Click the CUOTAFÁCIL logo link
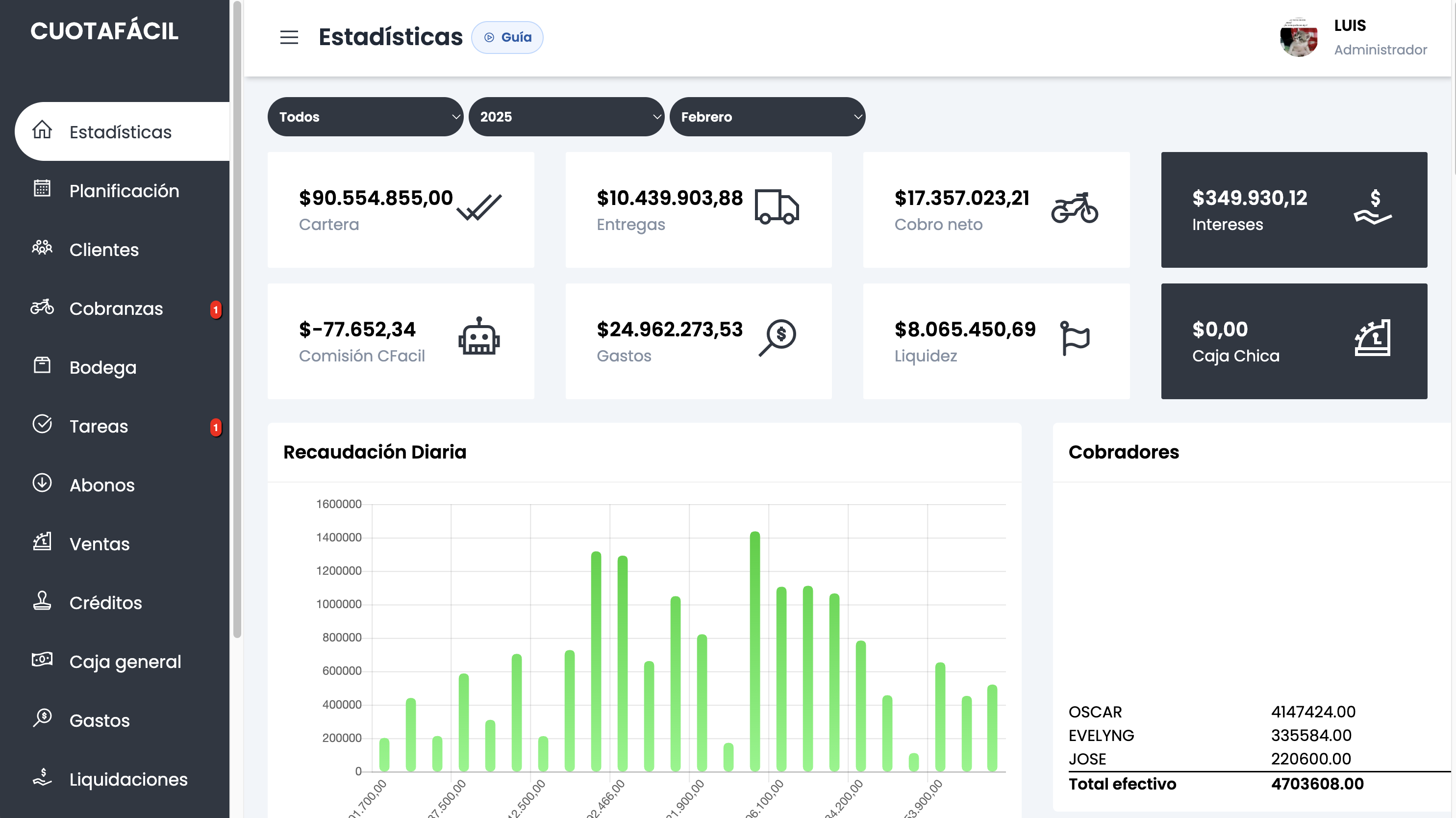This screenshot has width=1456, height=818. (x=104, y=31)
